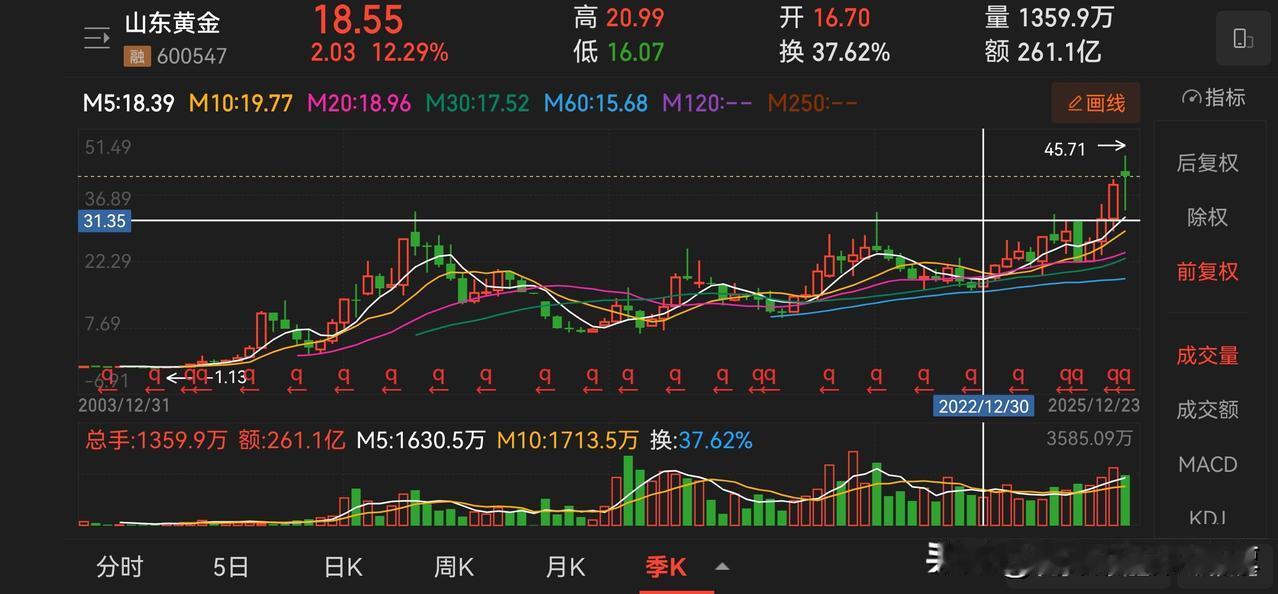The height and width of the screenshot is (594, 1278).
Task: Tap the 31.35 crosshair price label
Action: click(x=104, y=221)
